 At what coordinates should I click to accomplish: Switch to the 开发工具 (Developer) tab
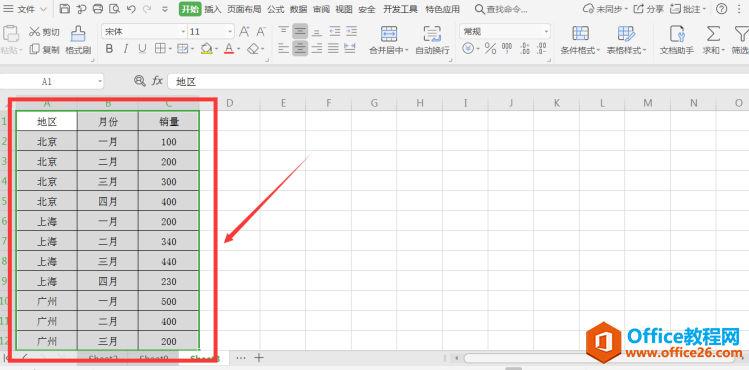click(x=400, y=9)
